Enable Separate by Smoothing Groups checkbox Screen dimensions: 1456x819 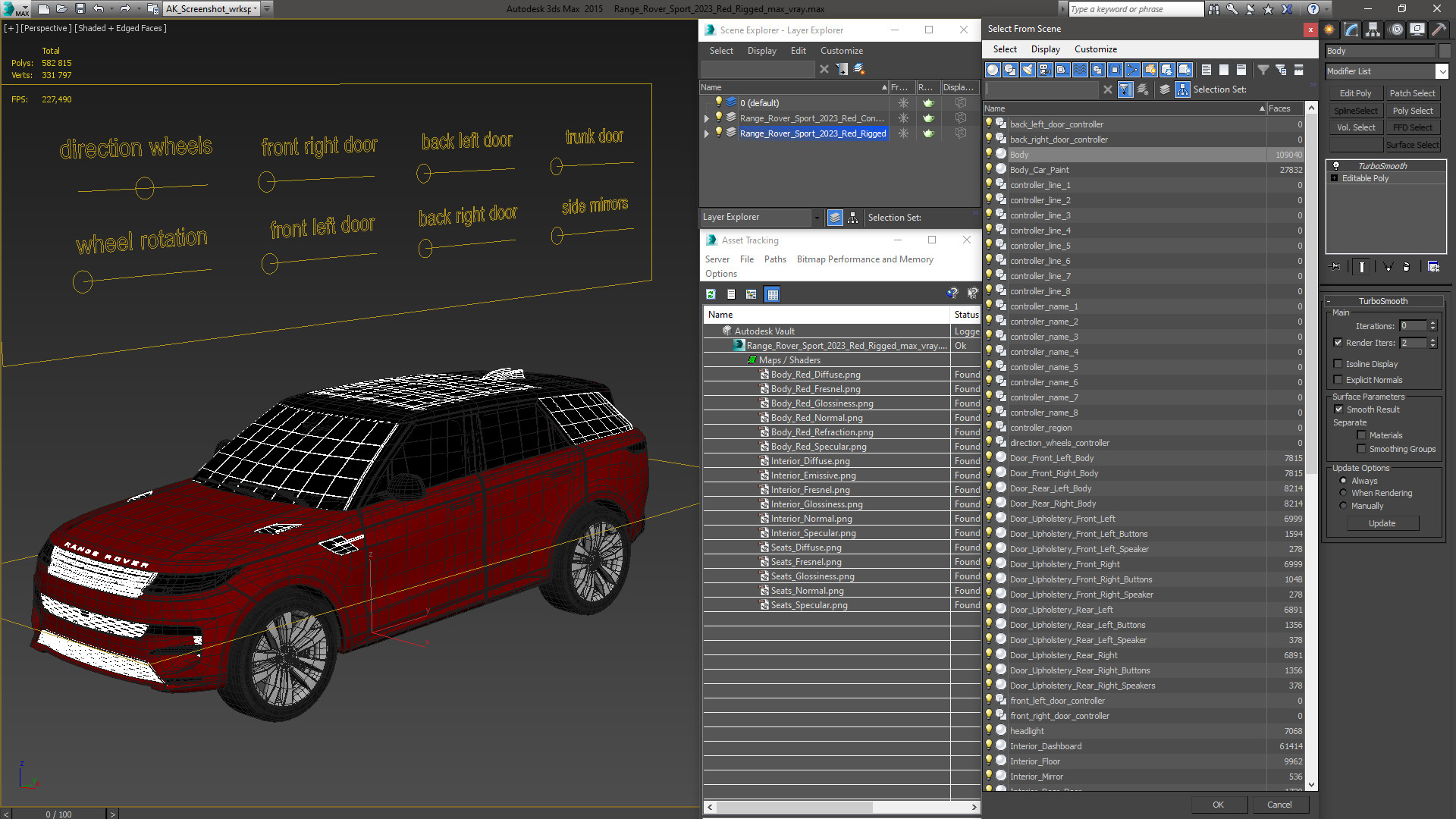pyautogui.click(x=1362, y=449)
